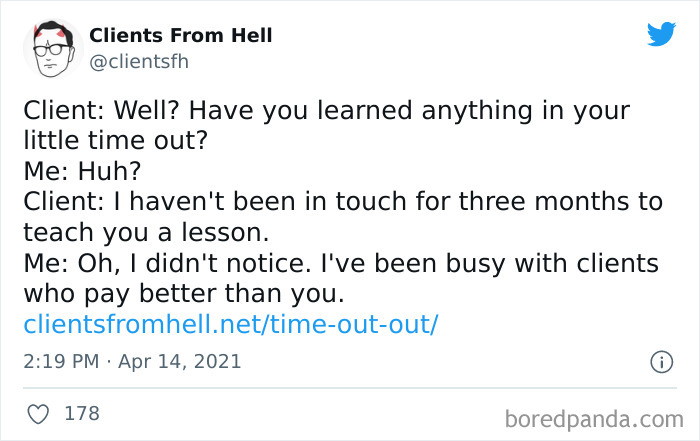Click the 2:19 PM timestamp

pos(61,360)
